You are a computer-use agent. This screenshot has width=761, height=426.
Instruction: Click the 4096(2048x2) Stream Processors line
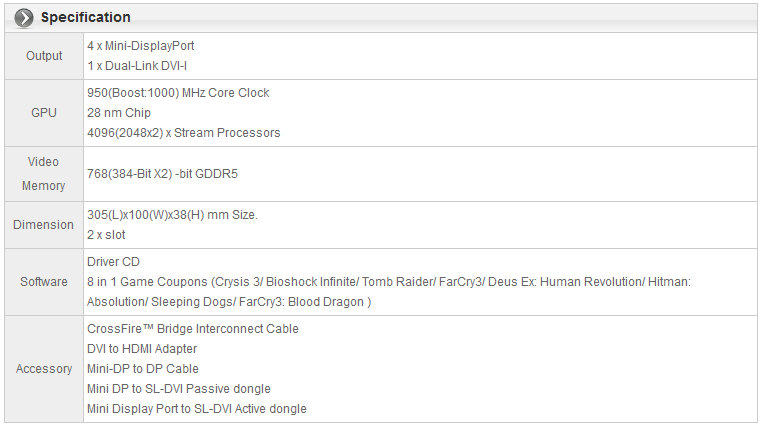183,132
